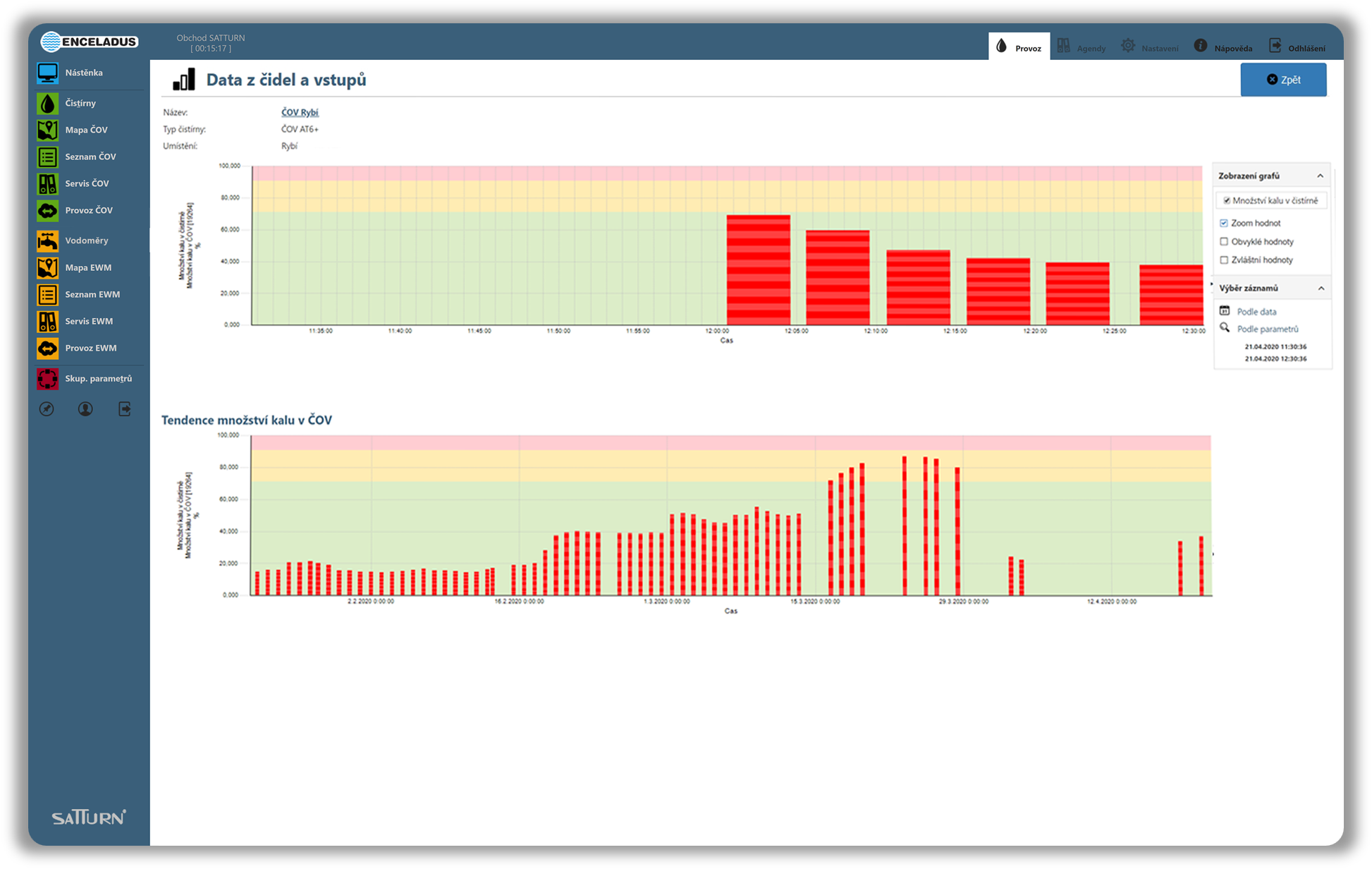Viewport: 1372px width, 869px height.
Task: Open Servis ČOV binders icon
Action: pyautogui.click(x=47, y=183)
